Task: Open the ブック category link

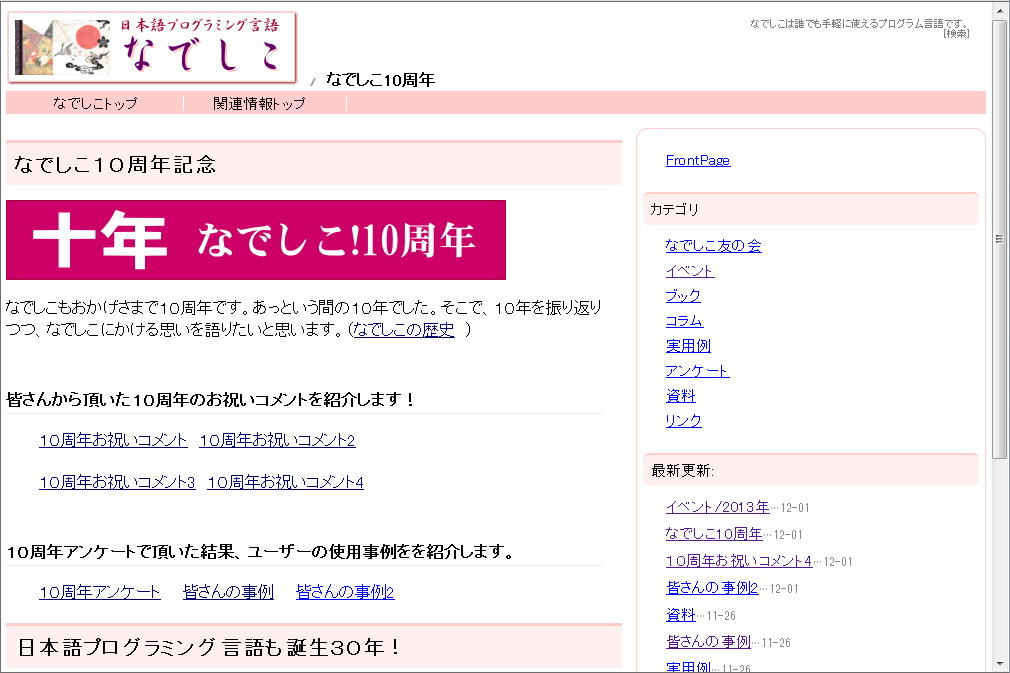Action: [x=682, y=295]
